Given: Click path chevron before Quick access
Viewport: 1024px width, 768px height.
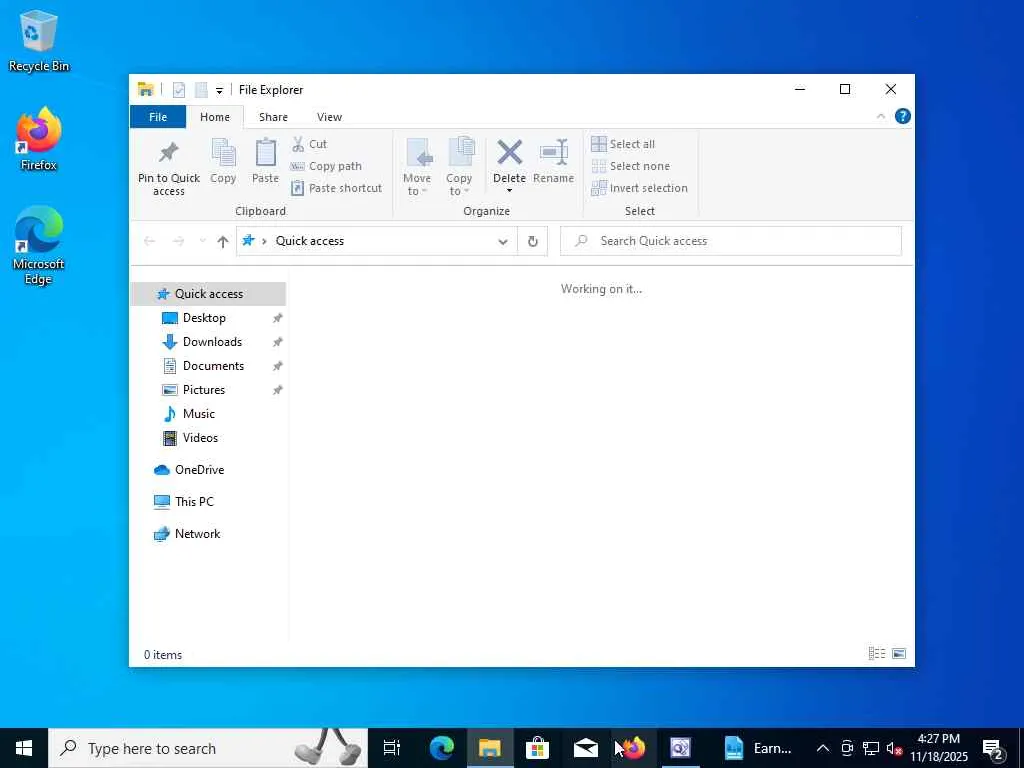Looking at the screenshot, I should click(x=264, y=241).
